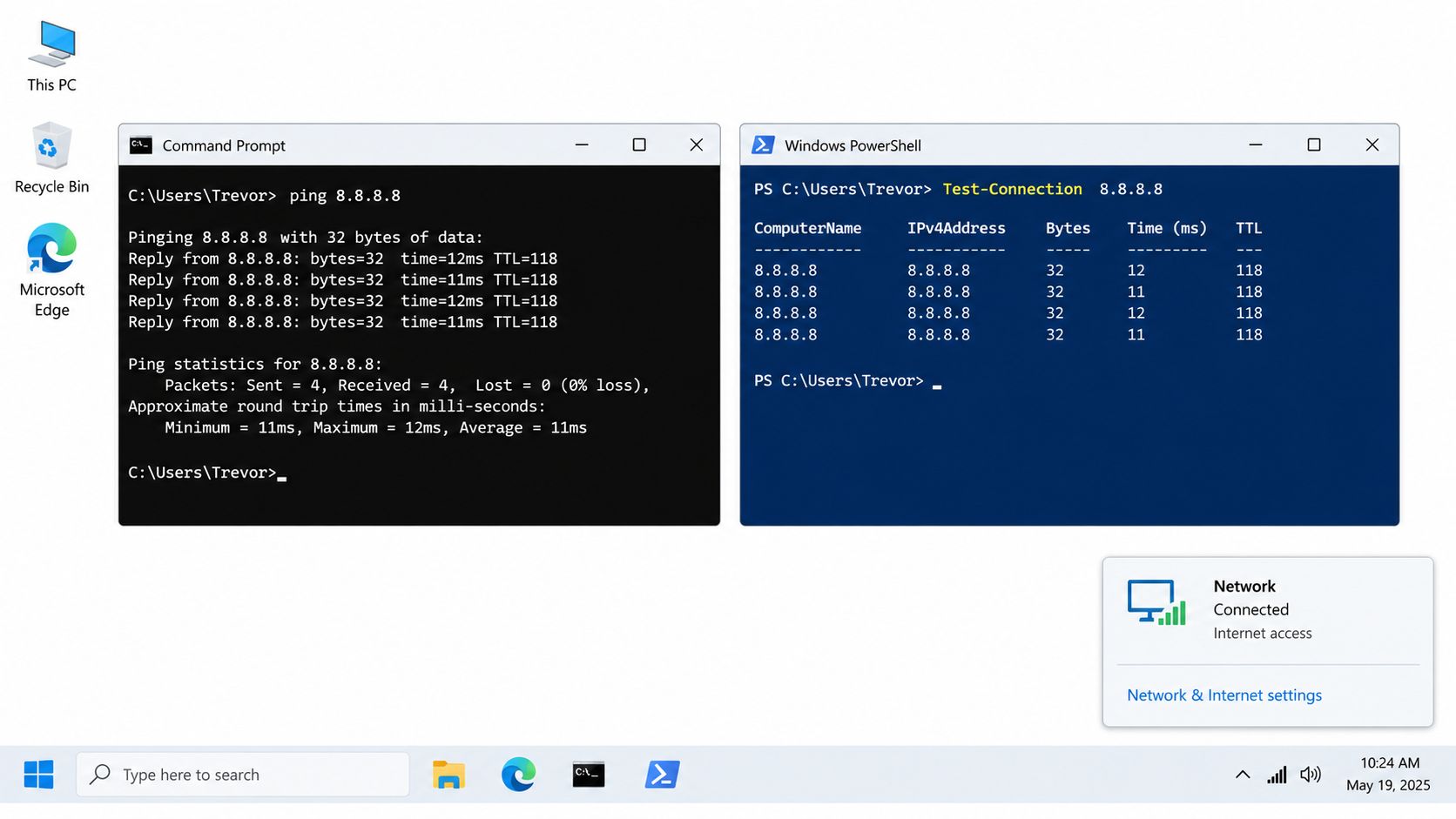
Task: Switch to PowerShell via taskbar icon
Action: pyautogui.click(x=662, y=774)
